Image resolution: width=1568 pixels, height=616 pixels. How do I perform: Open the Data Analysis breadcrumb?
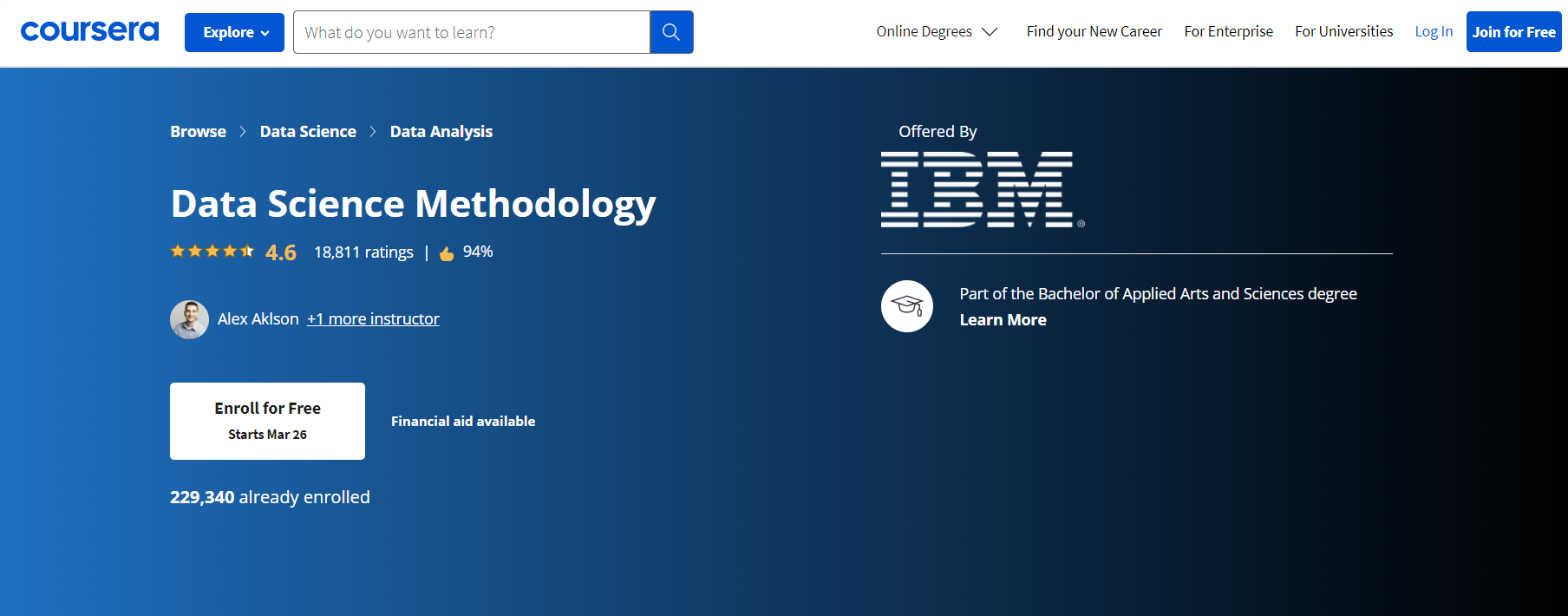click(x=441, y=132)
